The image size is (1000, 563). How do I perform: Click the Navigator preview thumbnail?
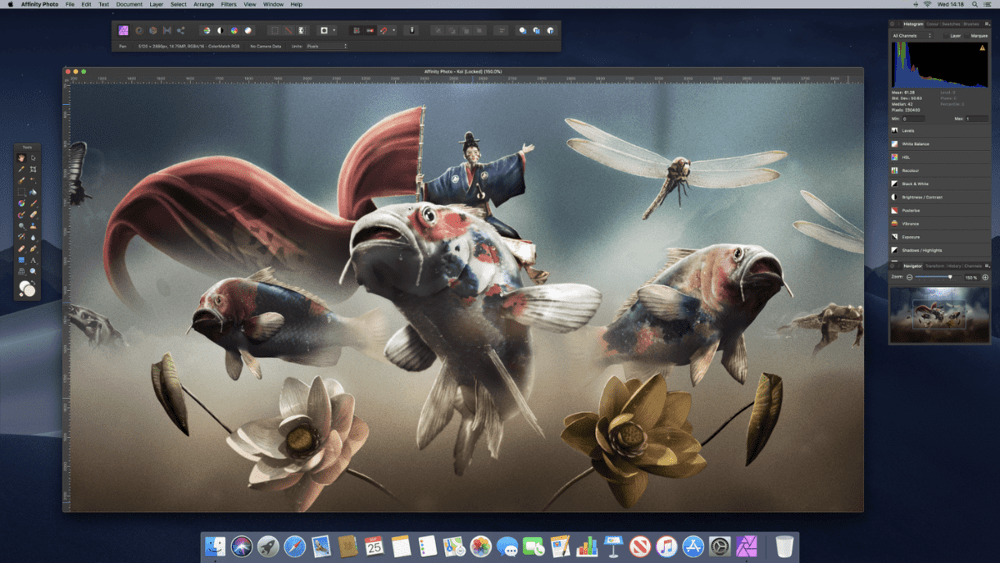[x=939, y=314]
